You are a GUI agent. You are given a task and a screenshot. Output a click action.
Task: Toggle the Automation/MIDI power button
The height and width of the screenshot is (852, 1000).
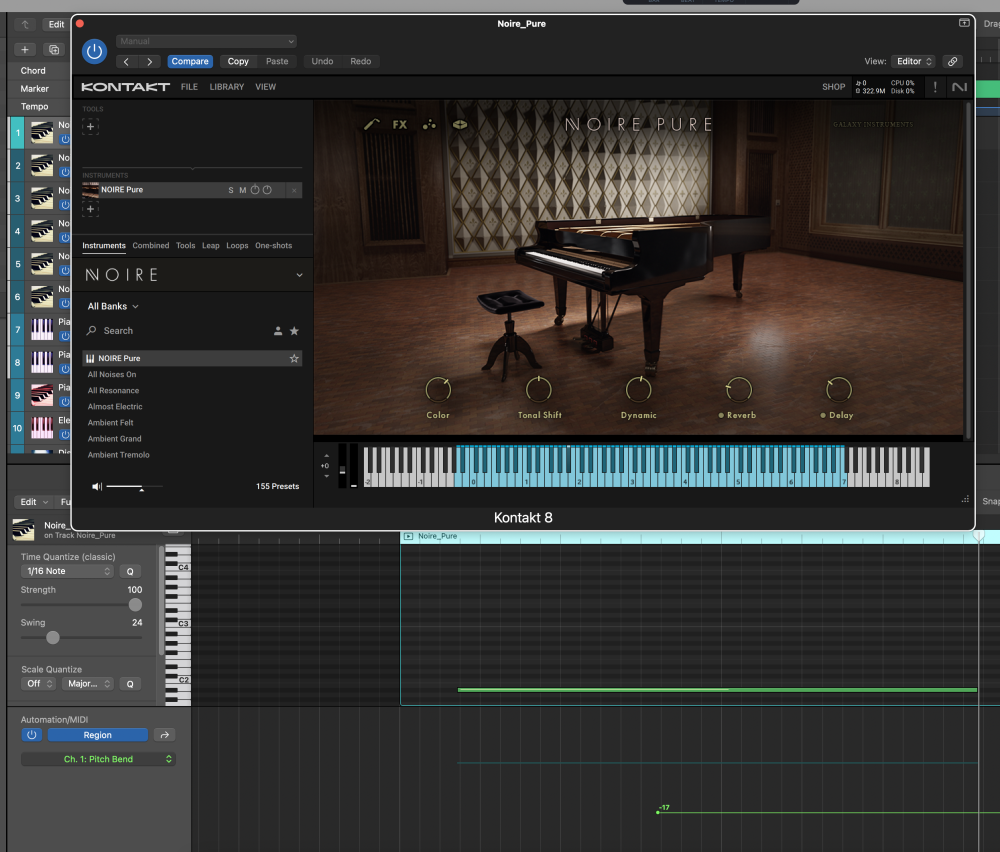(31, 735)
